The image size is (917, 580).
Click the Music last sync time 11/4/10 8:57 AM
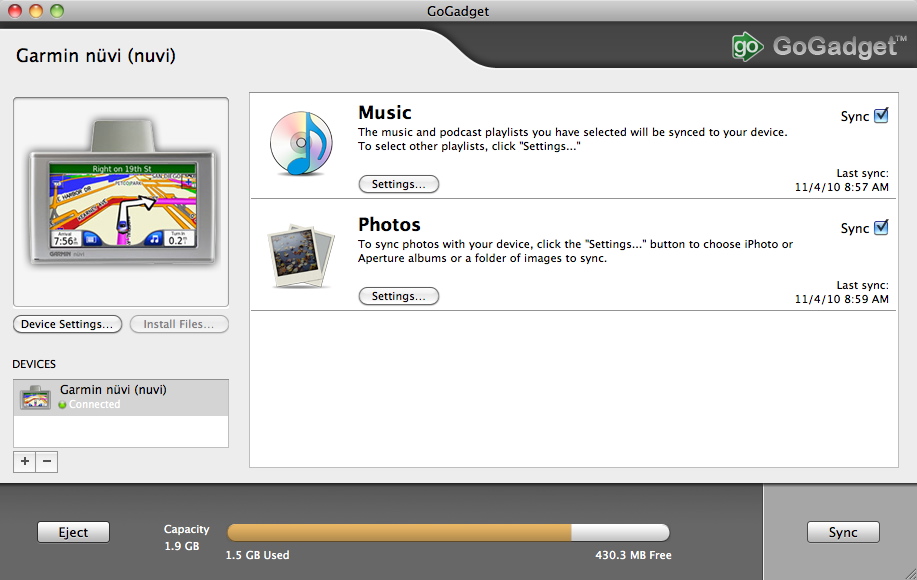[841, 187]
